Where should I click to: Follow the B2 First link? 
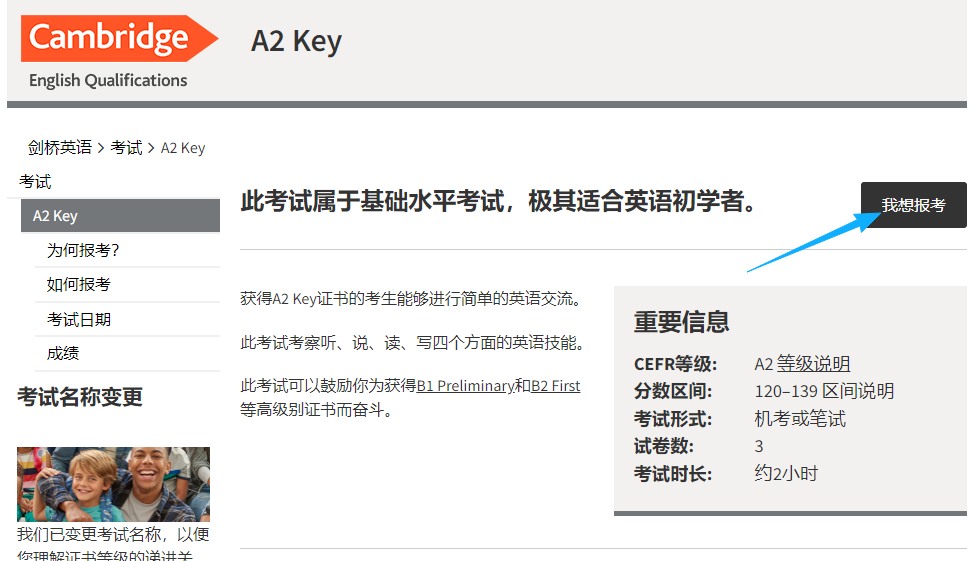coord(555,386)
